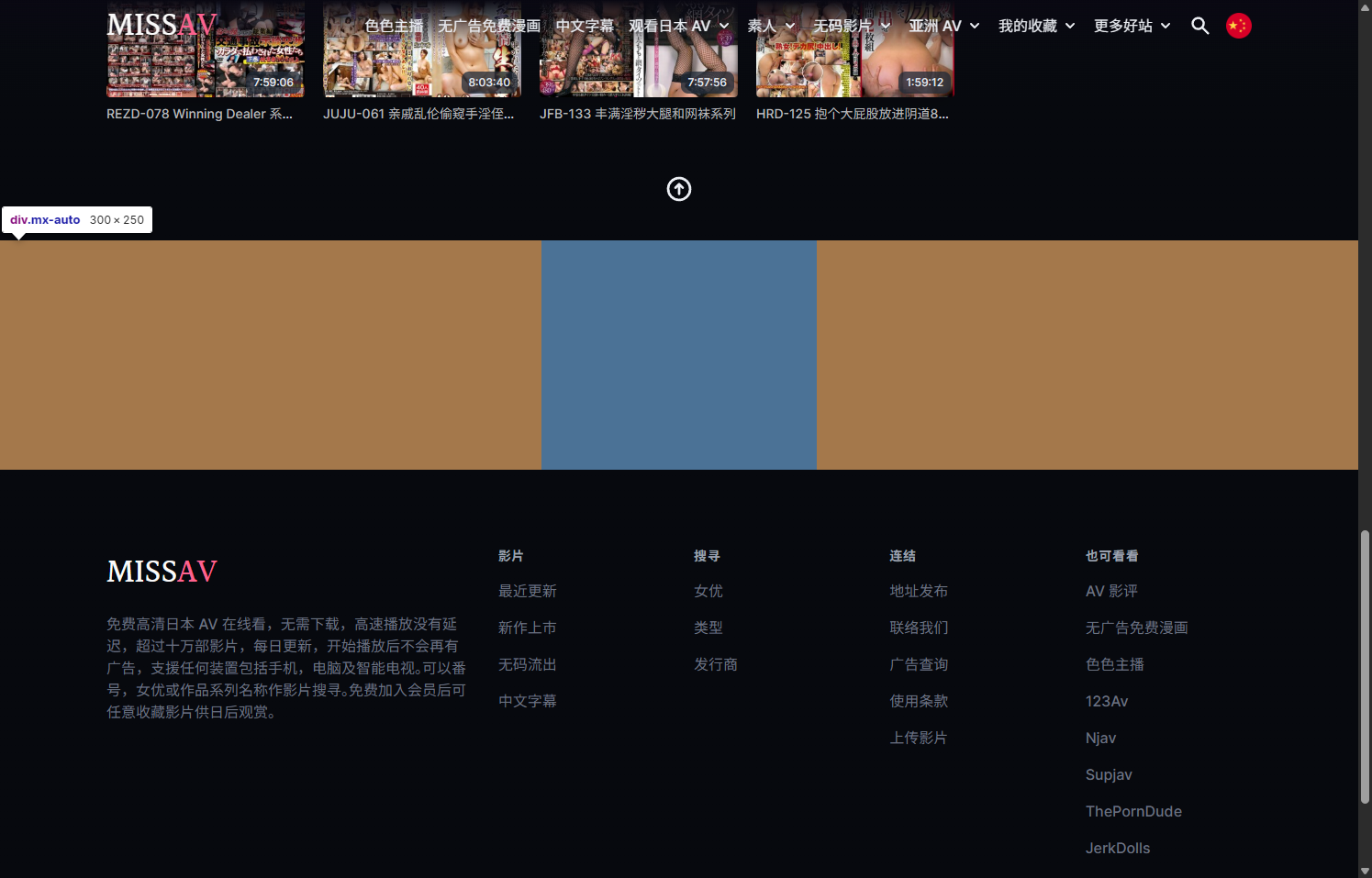Open the 无广告免费漫画 item in top navigation
The height and width of the screenshot is (878, 1372).
coord(488,26)
